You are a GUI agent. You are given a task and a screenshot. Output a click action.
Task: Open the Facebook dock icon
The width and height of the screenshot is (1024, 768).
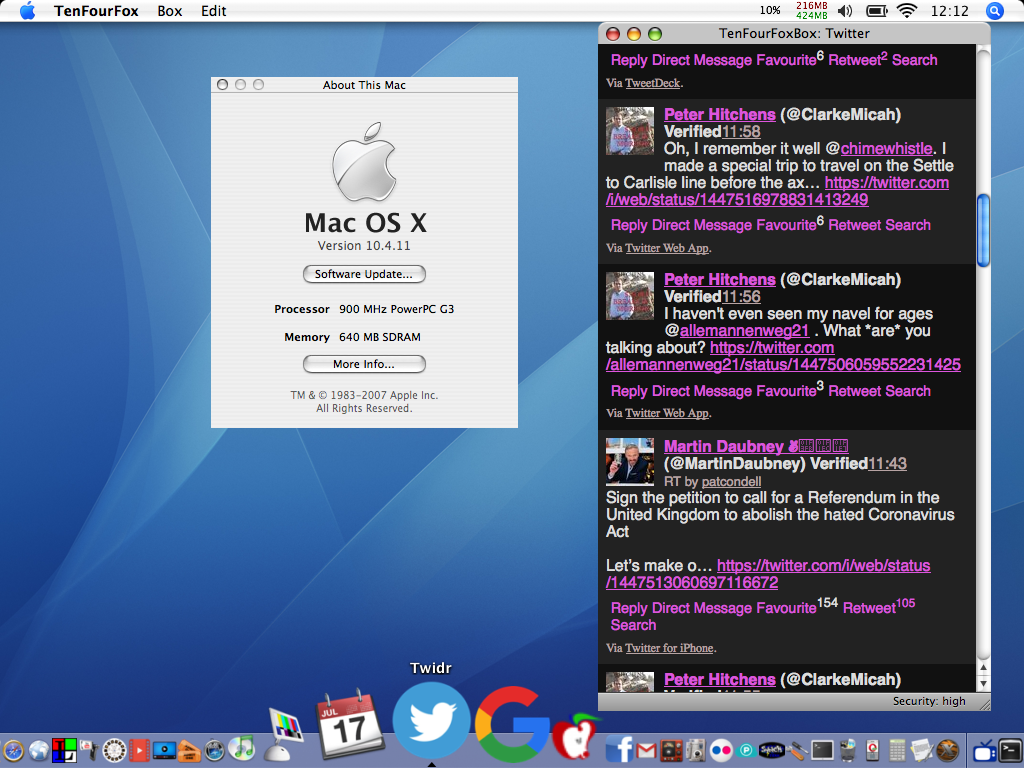point(619,748)
